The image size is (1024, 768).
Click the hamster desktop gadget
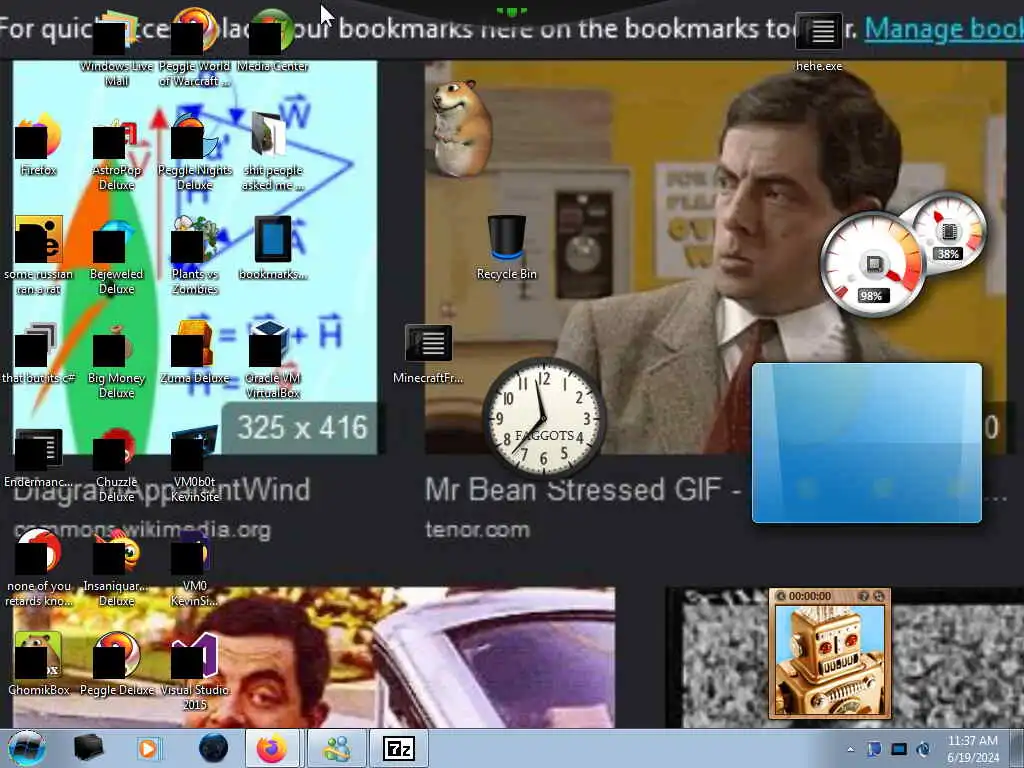461,128
